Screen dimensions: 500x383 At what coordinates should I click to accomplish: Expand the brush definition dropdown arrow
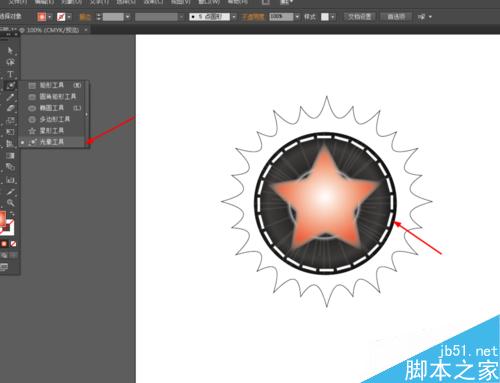pos(234,17)
